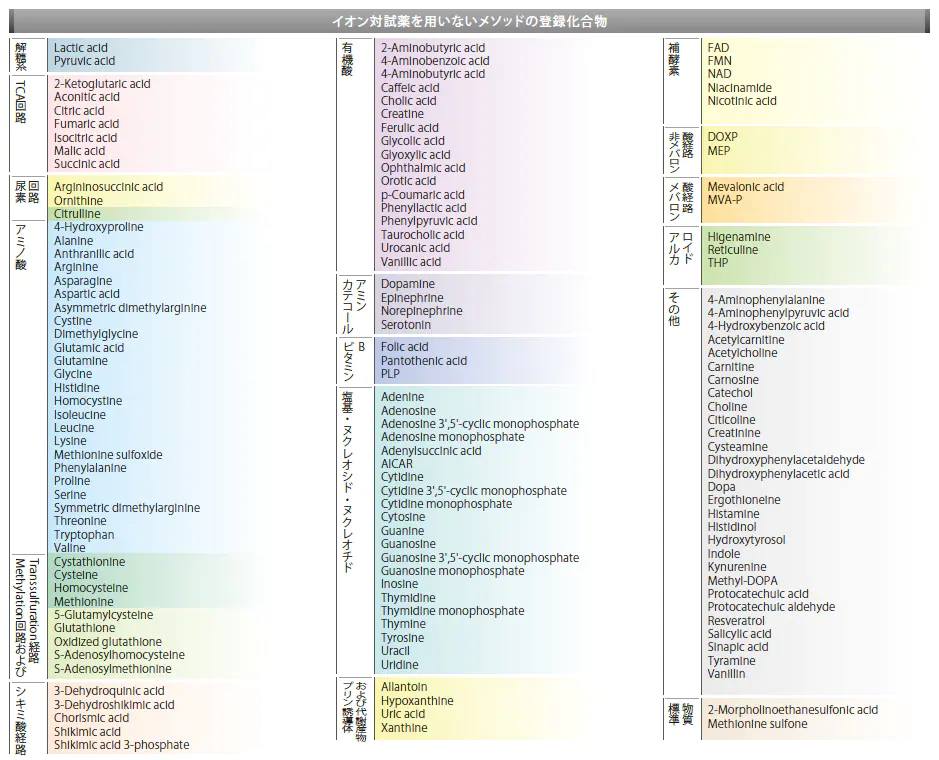Select Histidine in the amino acid list
The height and width of the screenshot is (760, 939).
point(77,387)
